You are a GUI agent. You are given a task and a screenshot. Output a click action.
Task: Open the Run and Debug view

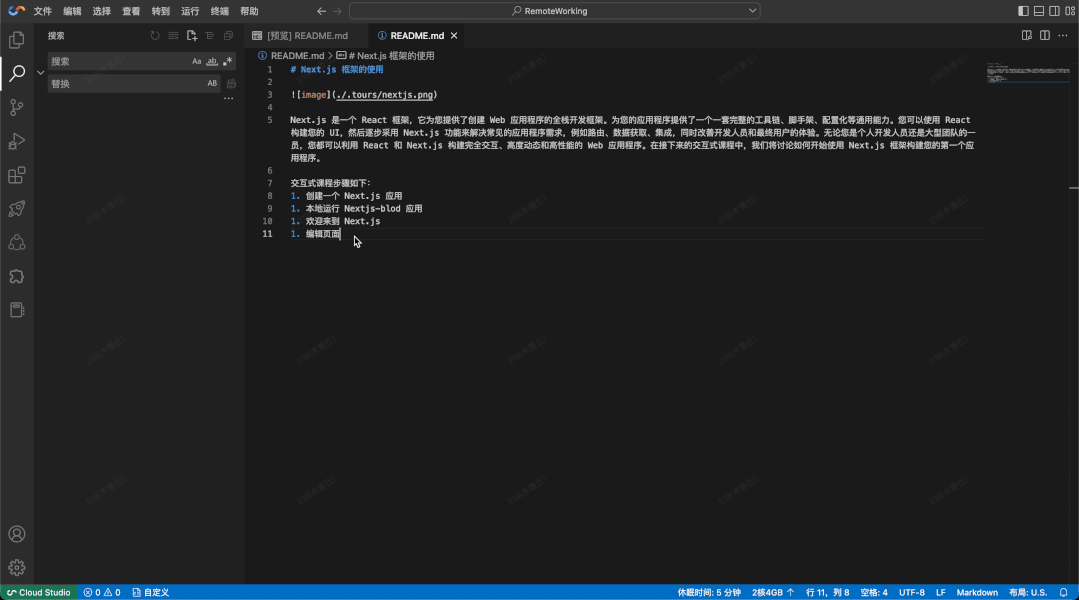click(x=17, y=141)
